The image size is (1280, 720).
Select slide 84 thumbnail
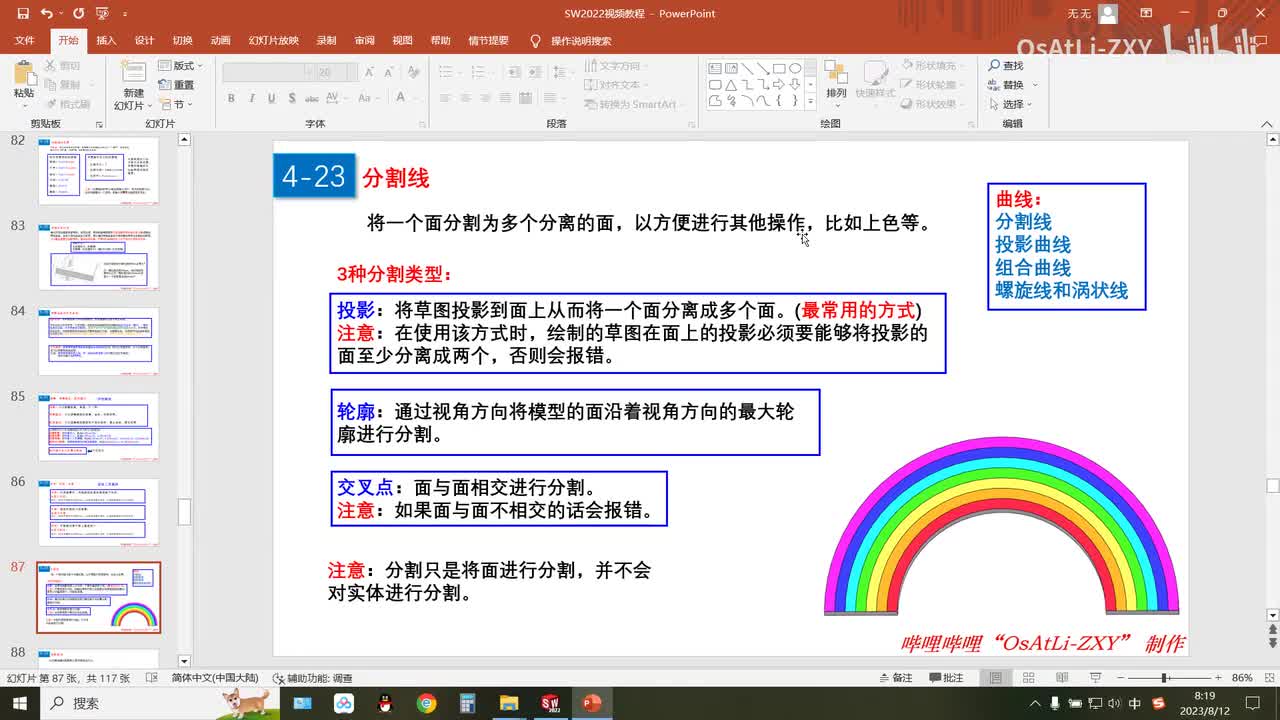[99, 342]
